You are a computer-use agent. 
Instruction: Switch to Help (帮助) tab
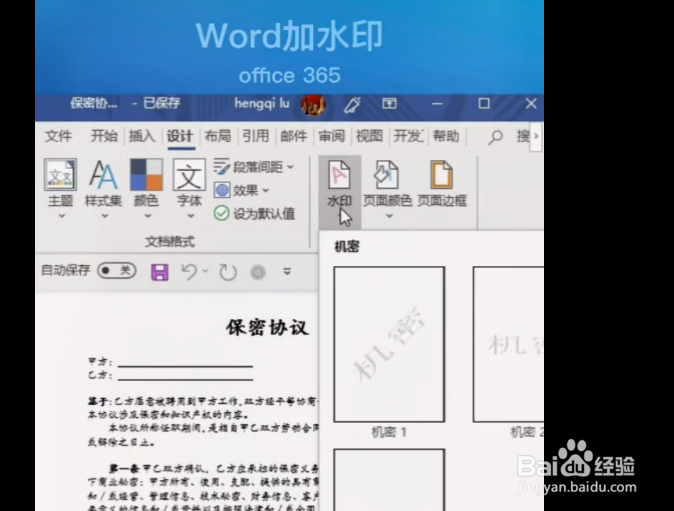coord(446,136)
